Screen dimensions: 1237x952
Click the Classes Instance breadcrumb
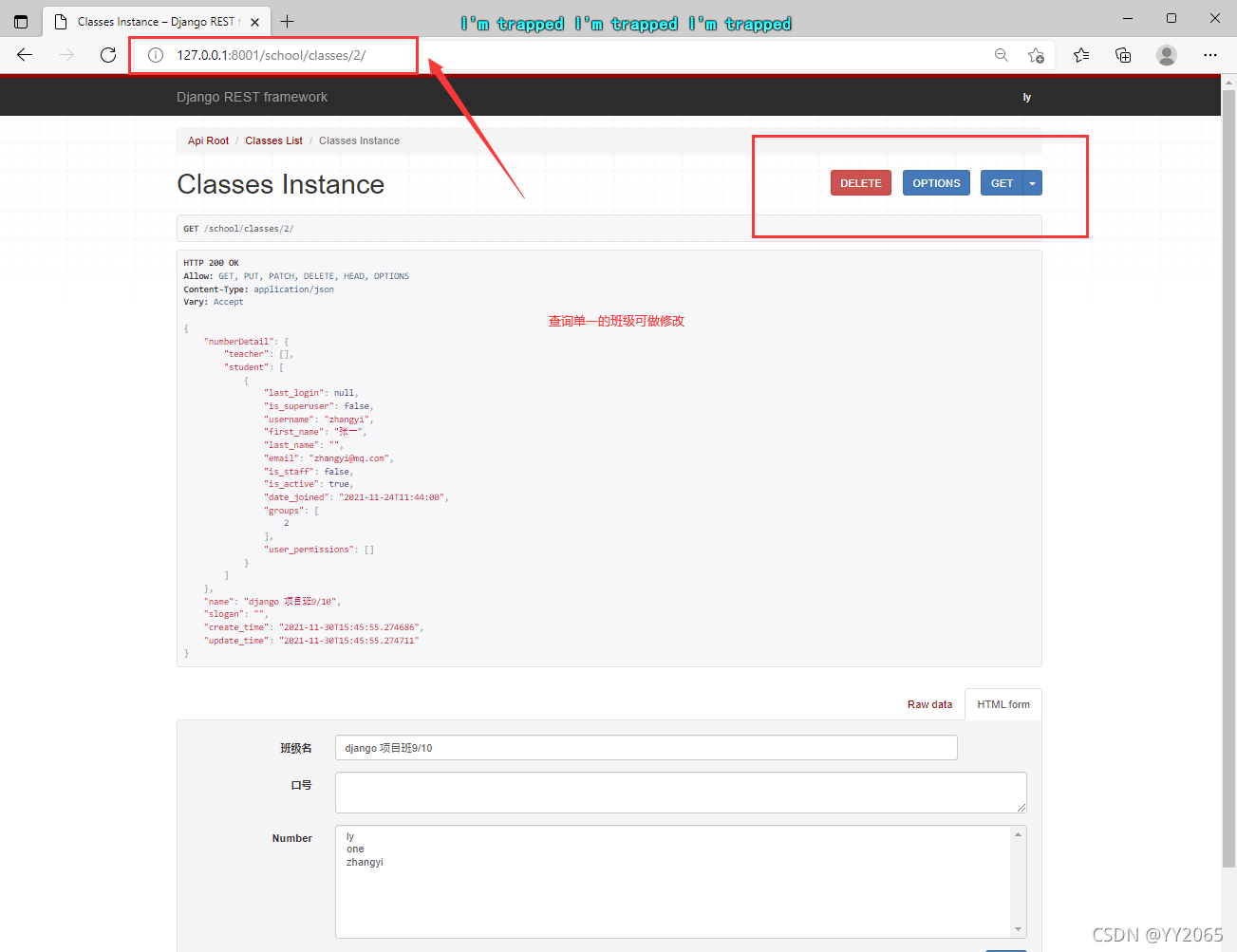coord(359,140)
